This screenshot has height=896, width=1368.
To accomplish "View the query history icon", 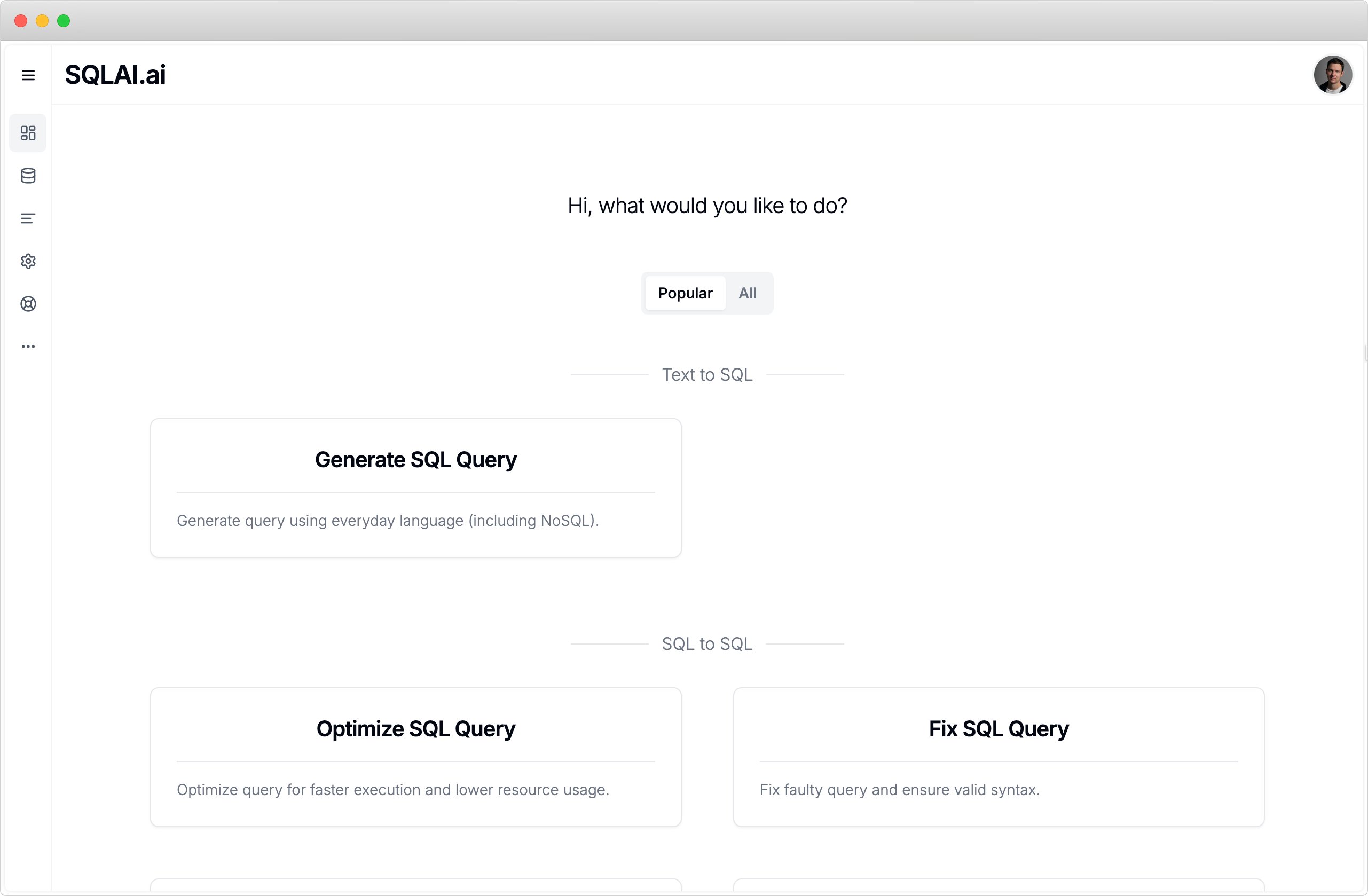I will tap(28, 218).
